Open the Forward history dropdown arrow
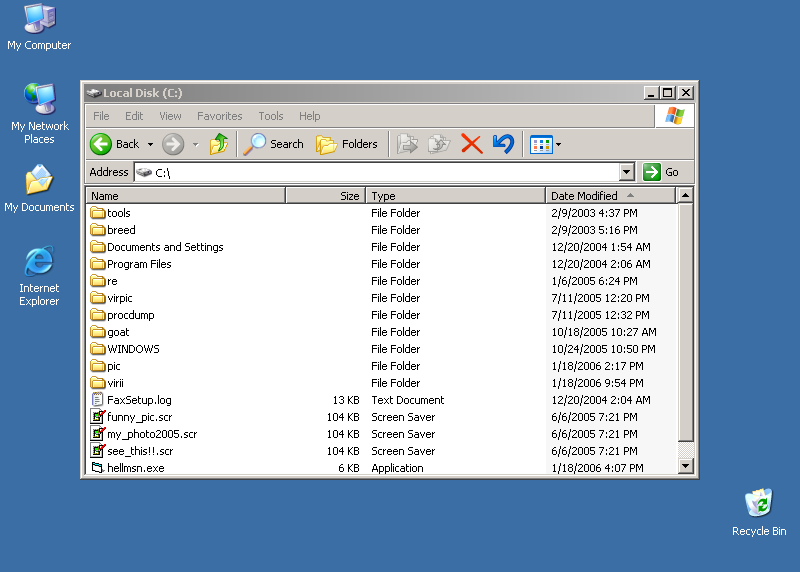Image resolution: width=800 pixels, height=572 pixels. pos(195,144)
